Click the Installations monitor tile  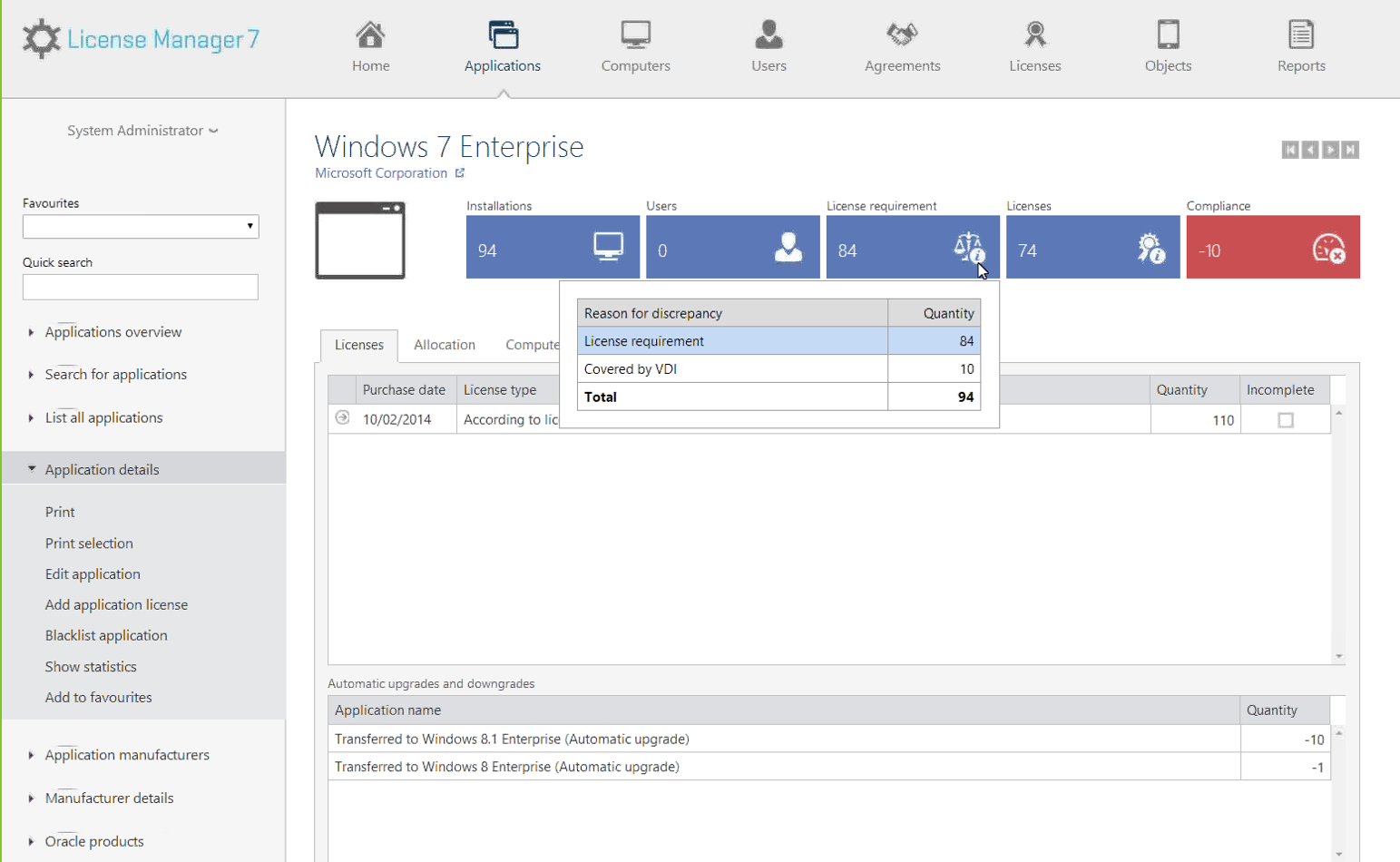(x=553, y=247)
